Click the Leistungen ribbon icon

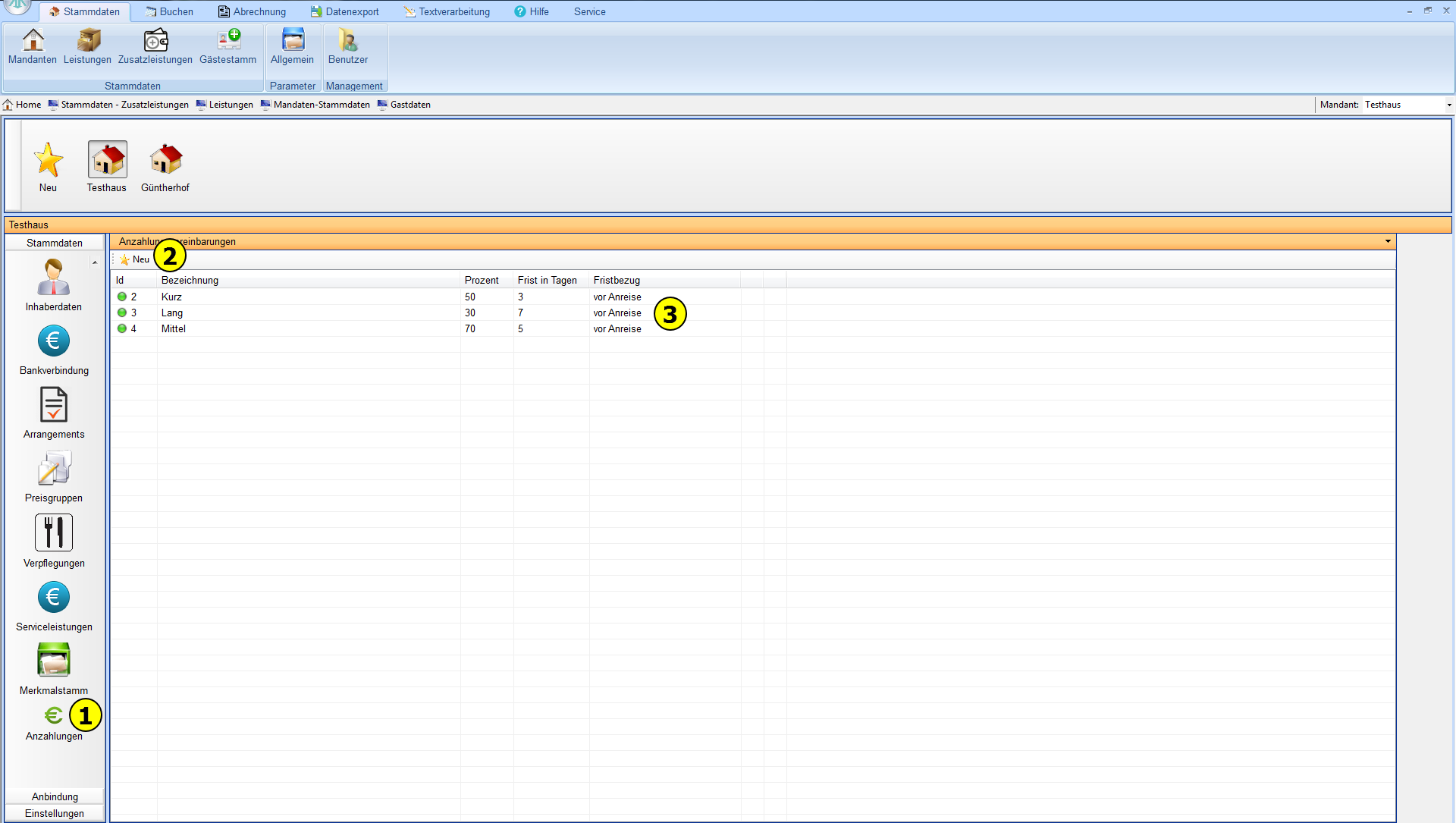pyautogui.click(x=87, y=46)
